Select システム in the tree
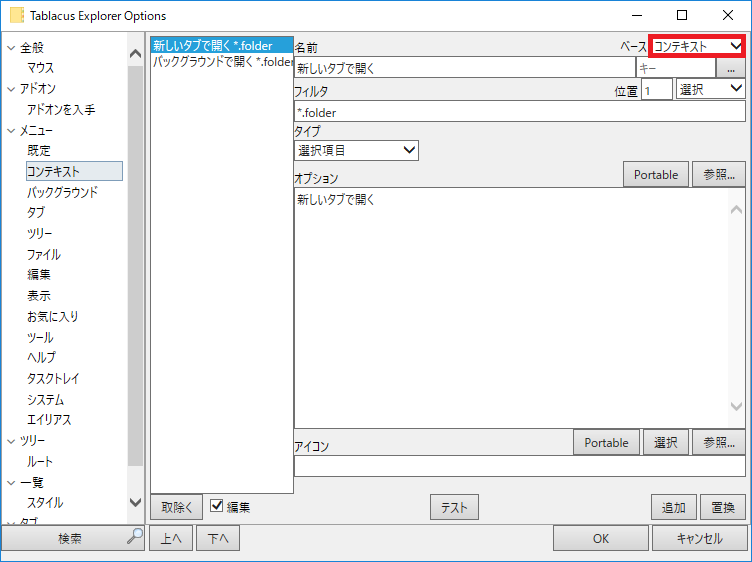 tap(45, 399)
